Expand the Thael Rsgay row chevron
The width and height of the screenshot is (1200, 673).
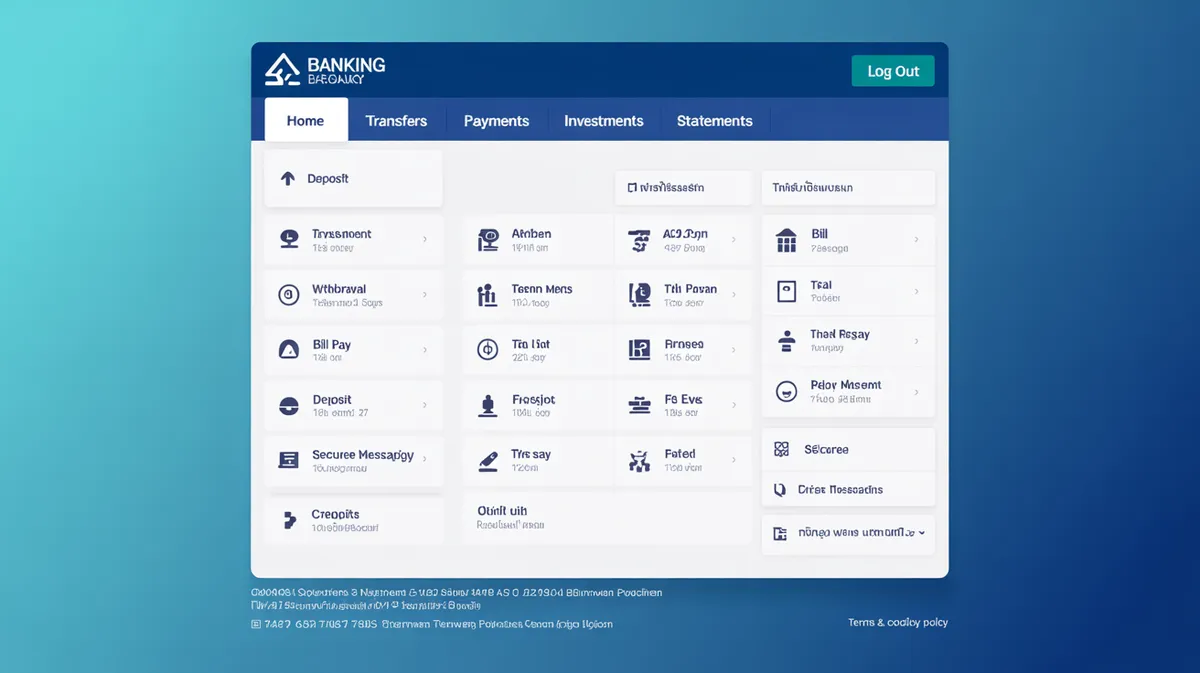tap(917, 341)
